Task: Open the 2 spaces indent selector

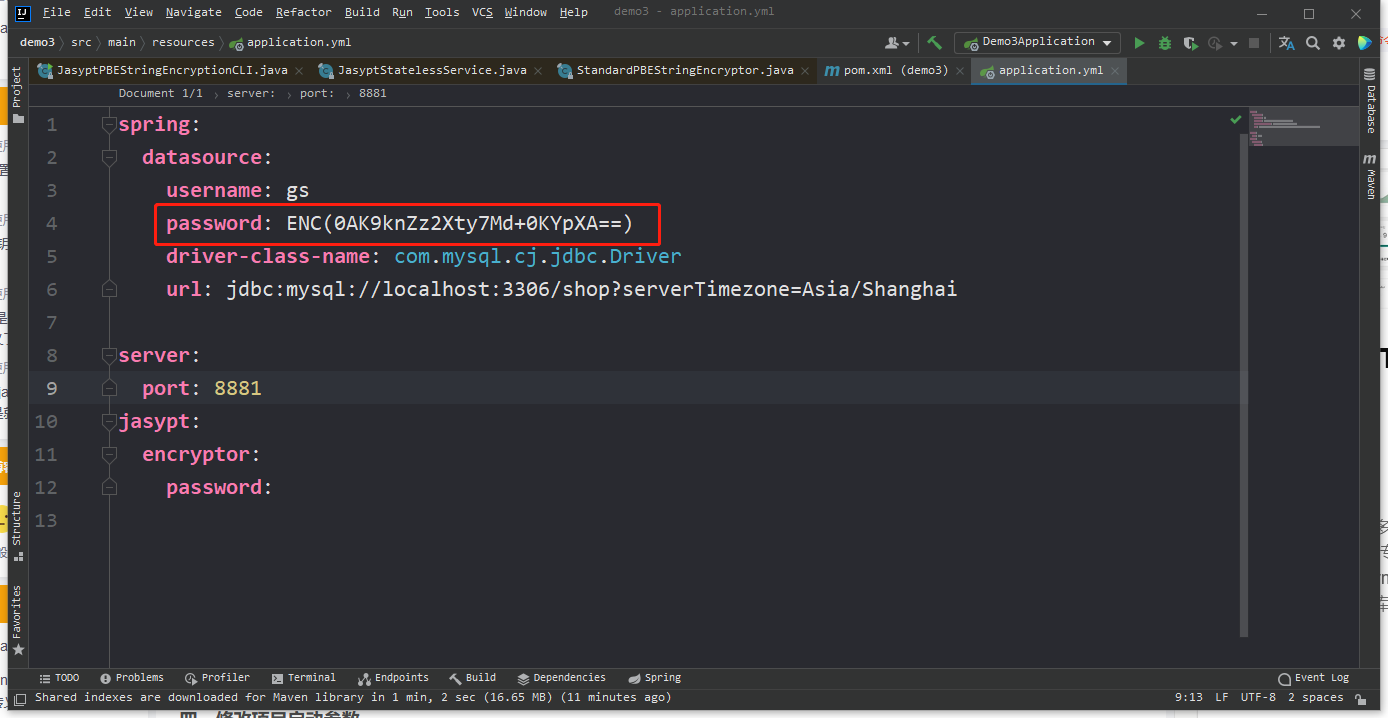Action: [1316, 698]
